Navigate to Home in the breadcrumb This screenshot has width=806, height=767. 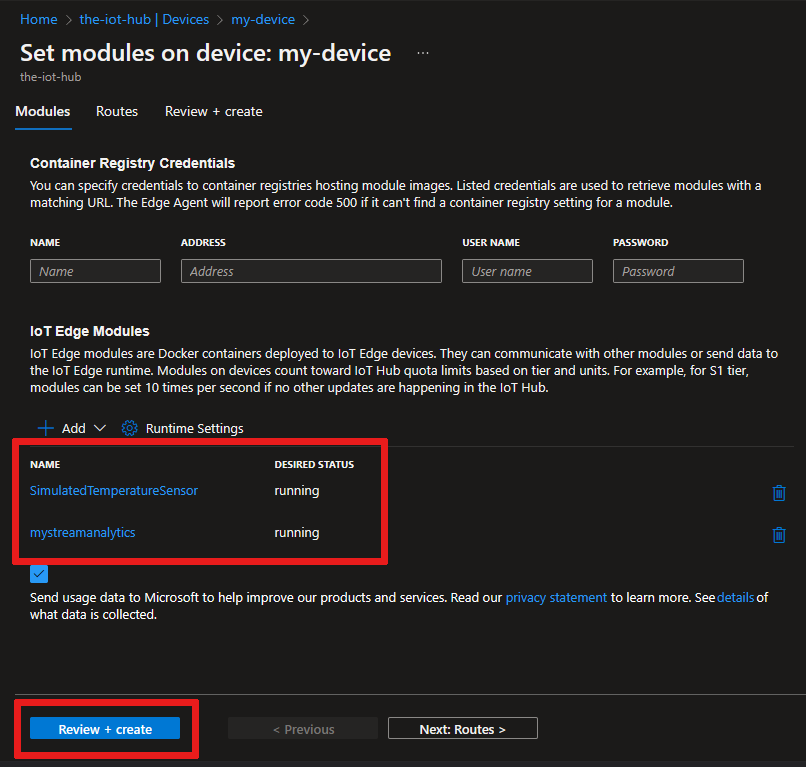(x=38, y=19)
